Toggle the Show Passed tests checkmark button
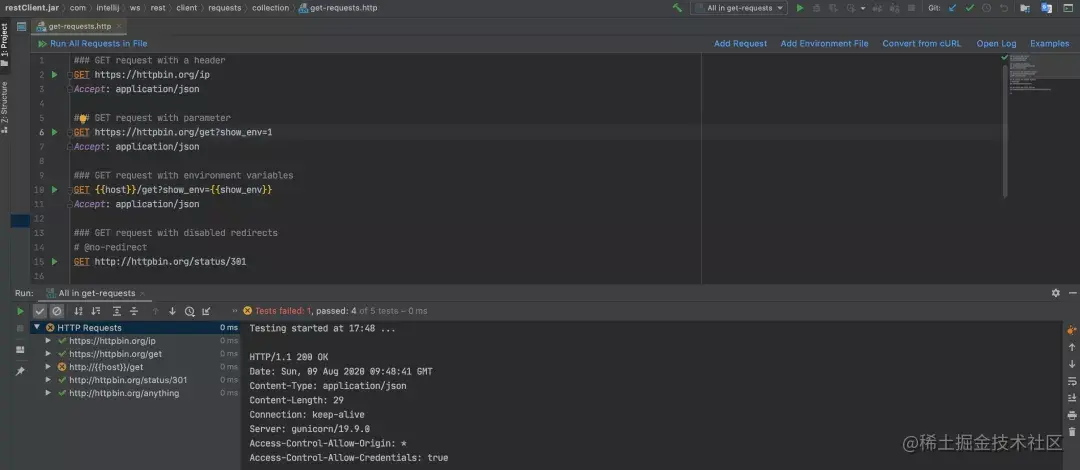The image size is (1080, 470). (40, 311)
